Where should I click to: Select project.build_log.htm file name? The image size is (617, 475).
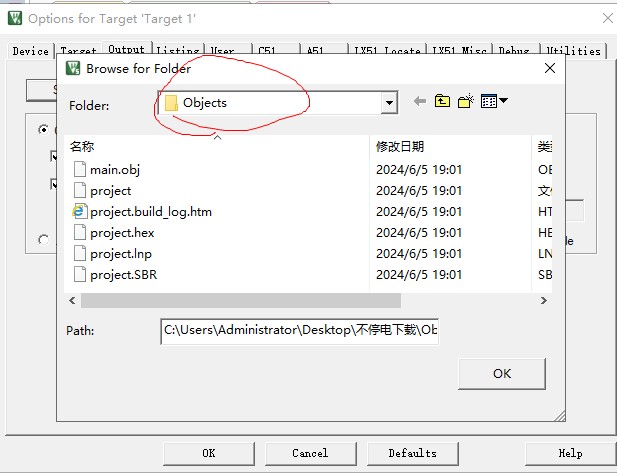[x=151, y=212]
